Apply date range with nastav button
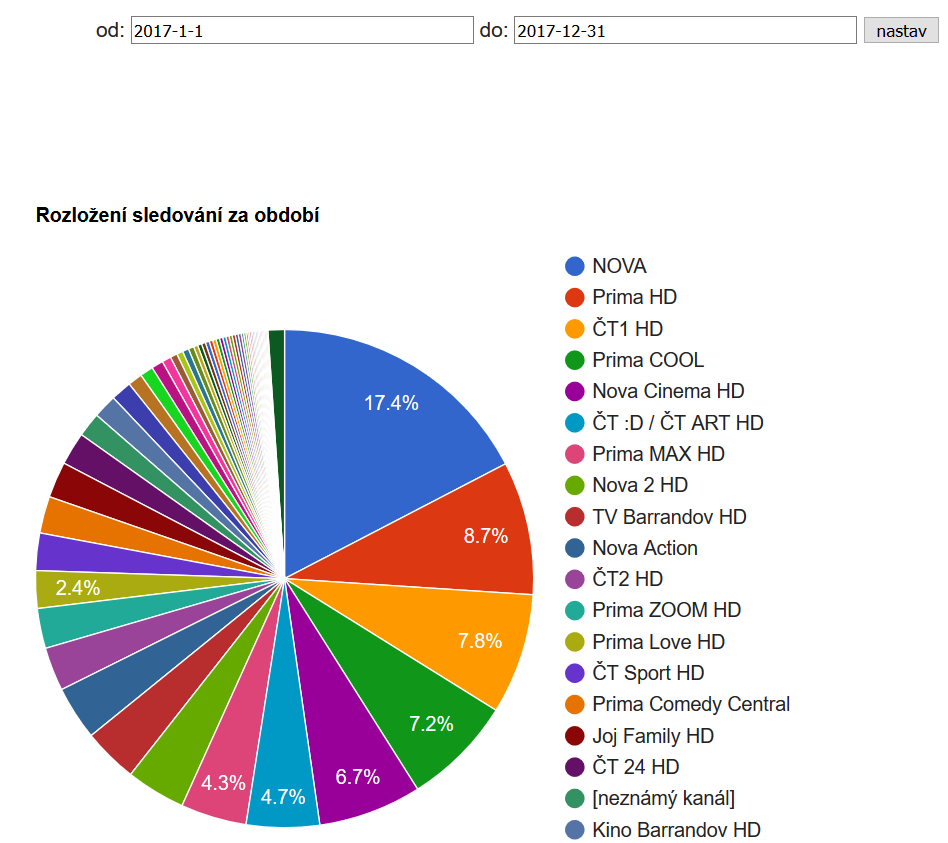 pyautogui.click(x=901, y=30)
